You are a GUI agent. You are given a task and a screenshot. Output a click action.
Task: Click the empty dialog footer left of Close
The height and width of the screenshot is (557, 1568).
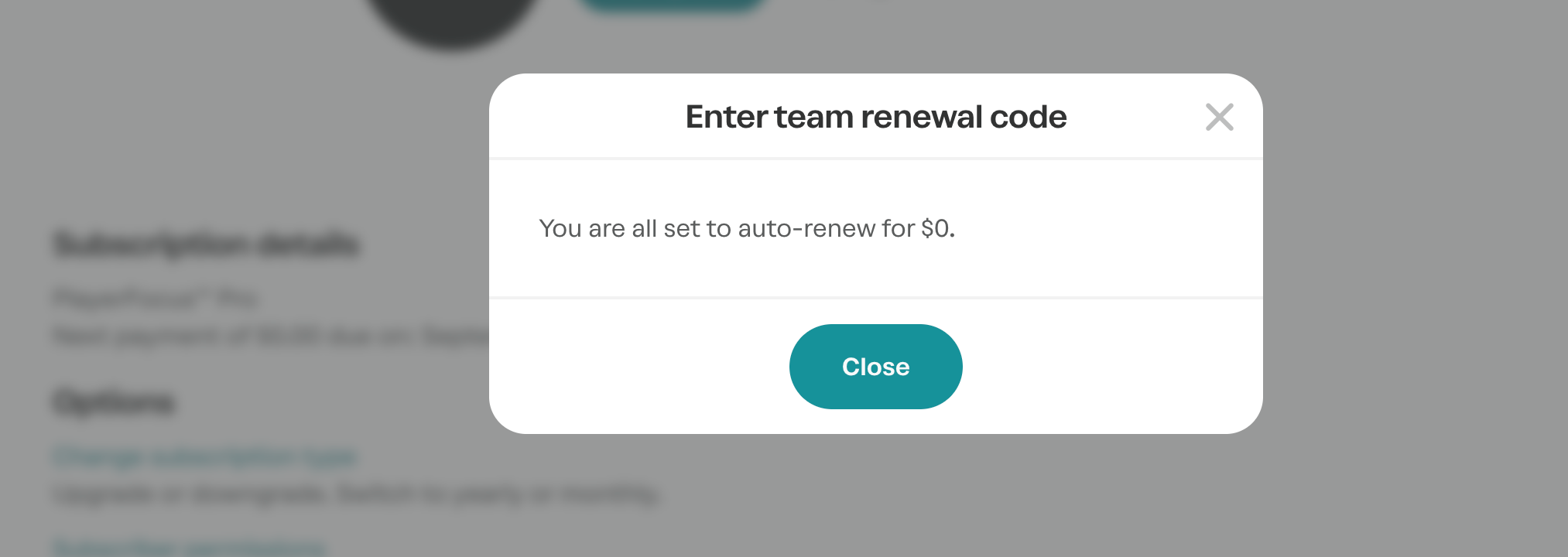click(x=639, y=367)
